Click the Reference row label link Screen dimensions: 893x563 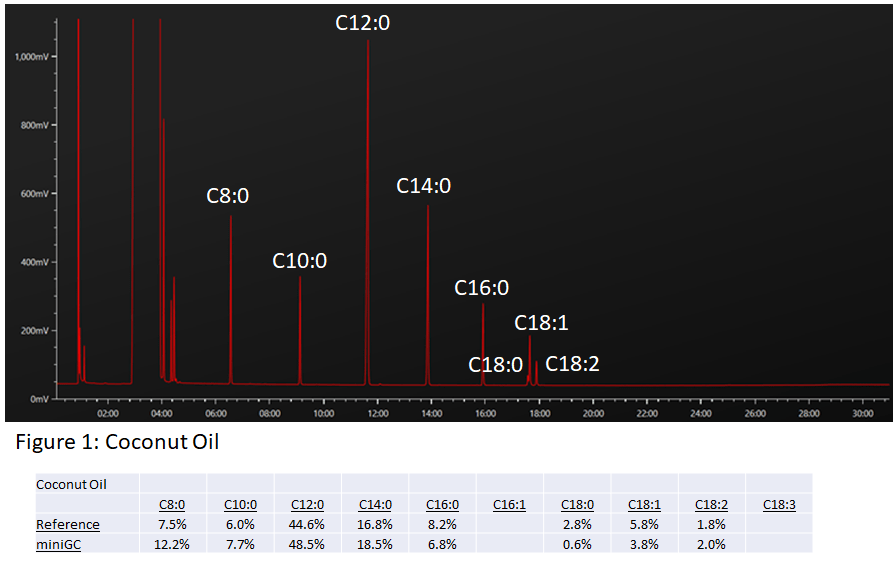click(x=68, y=524)
